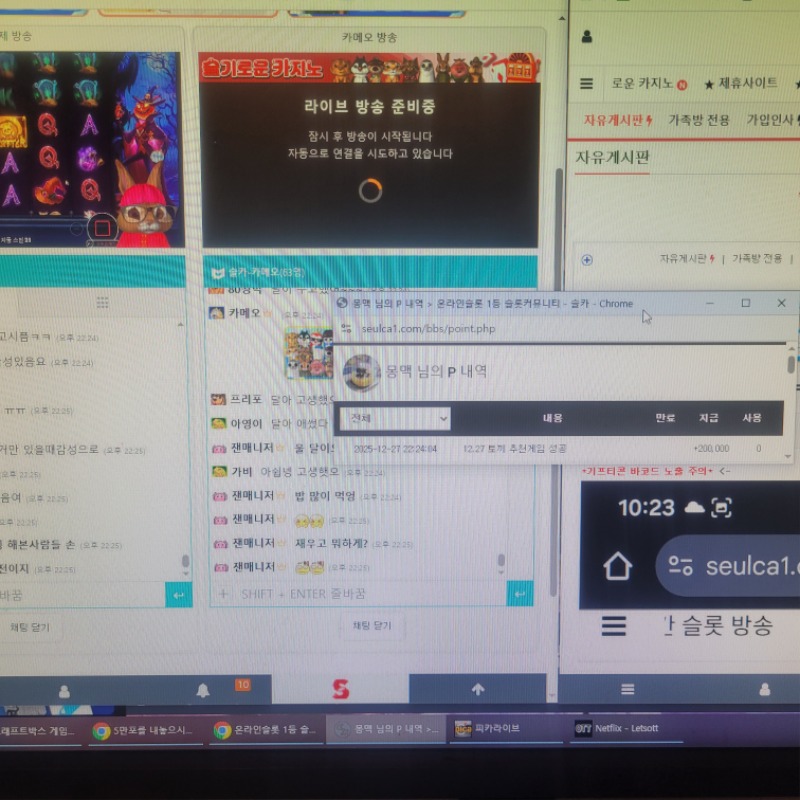Open notifications bell with 10 badge
Viewport: 800px width, 800px height.
click(203, 690)
